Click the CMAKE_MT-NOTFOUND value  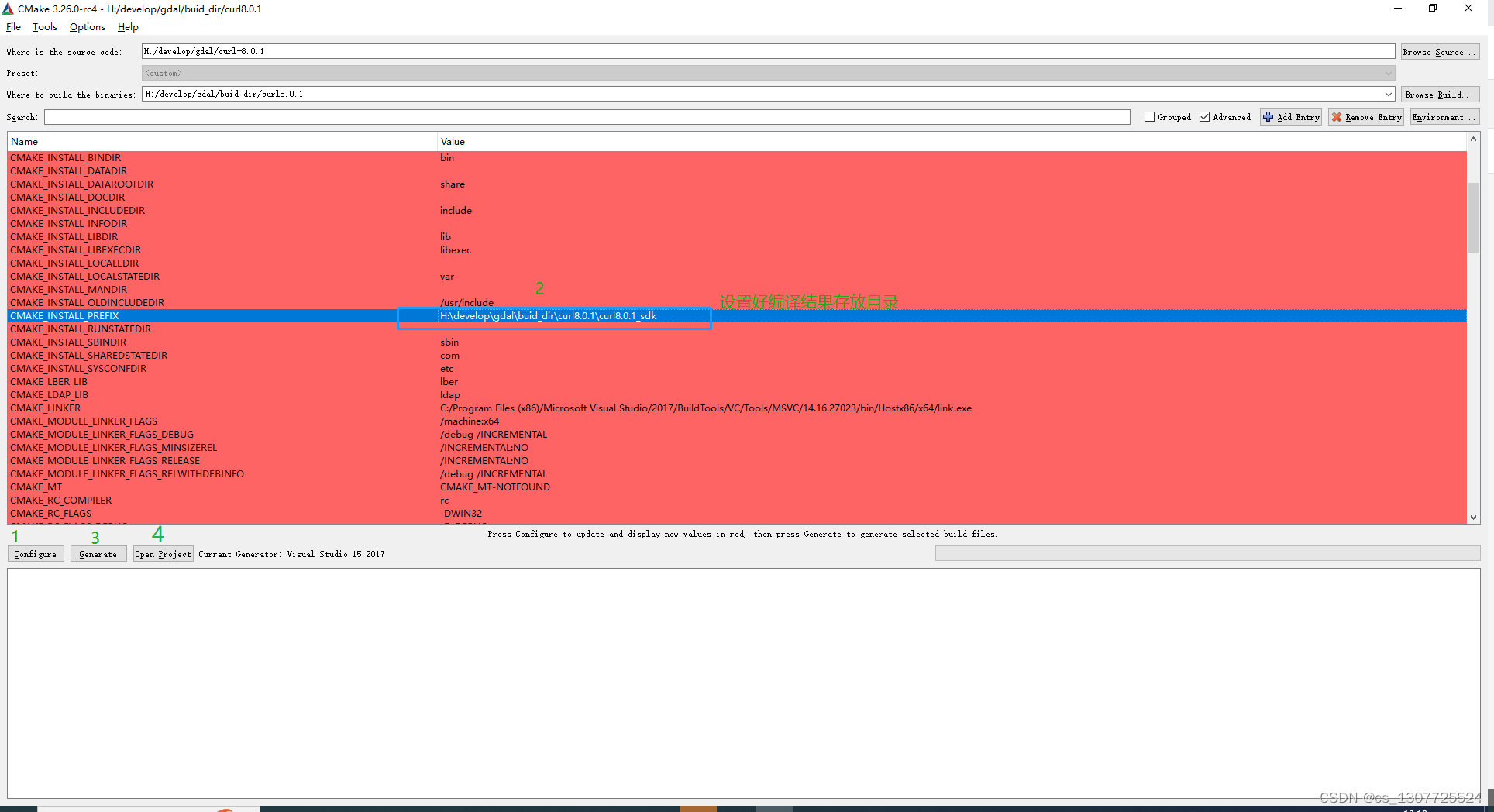495,487
